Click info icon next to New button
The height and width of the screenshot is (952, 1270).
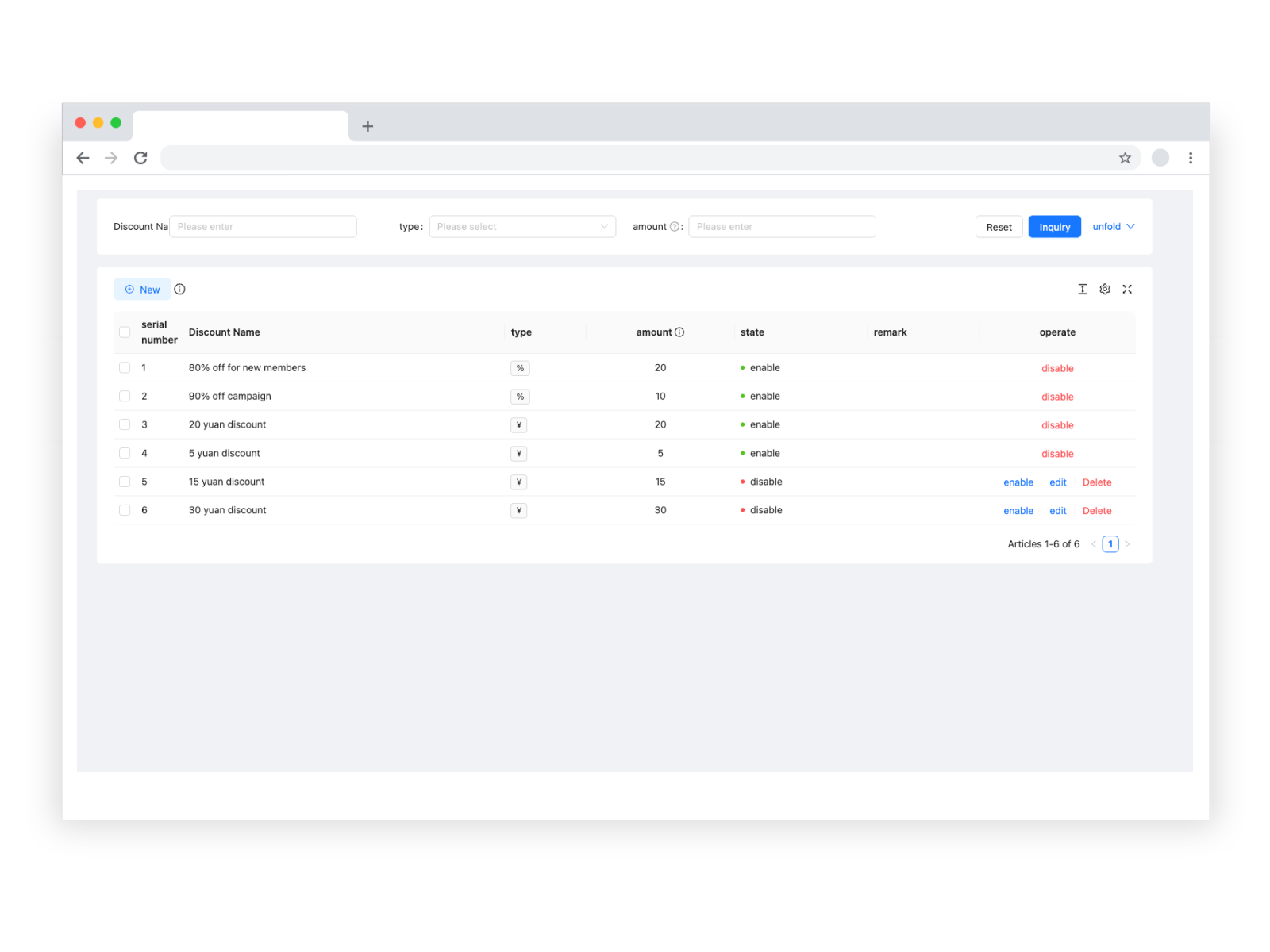[x=179, y=290]
